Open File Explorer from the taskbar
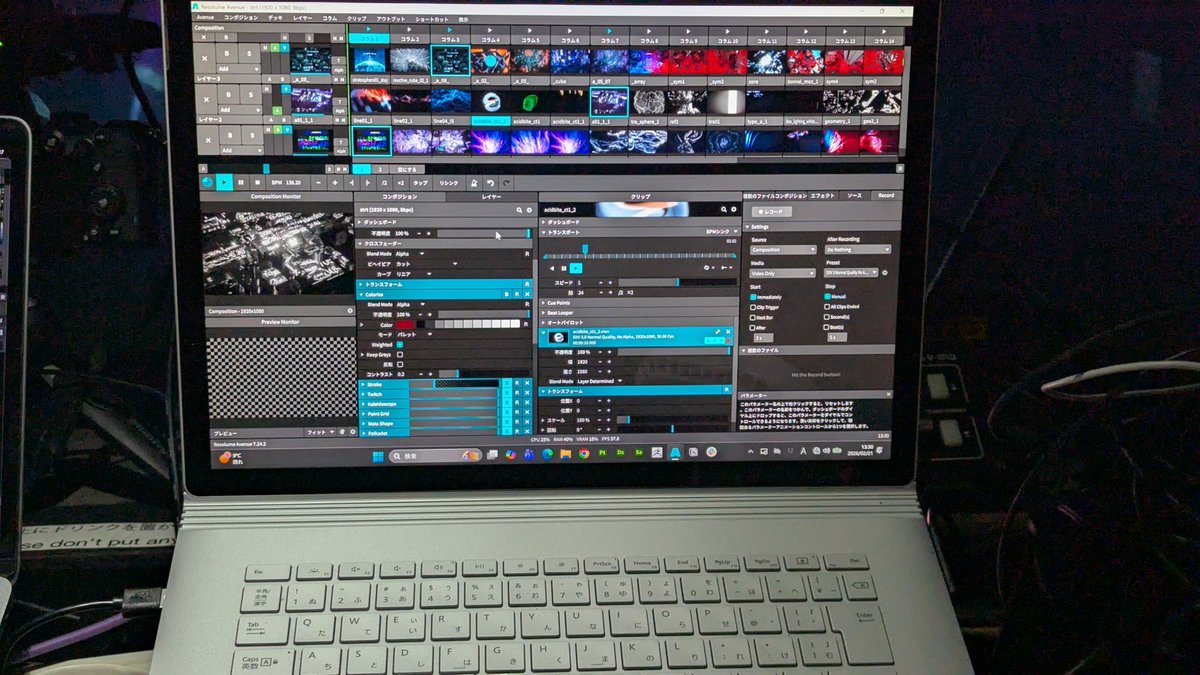Viewport: 1200px width, 675px height. click(x=565, y=454)
